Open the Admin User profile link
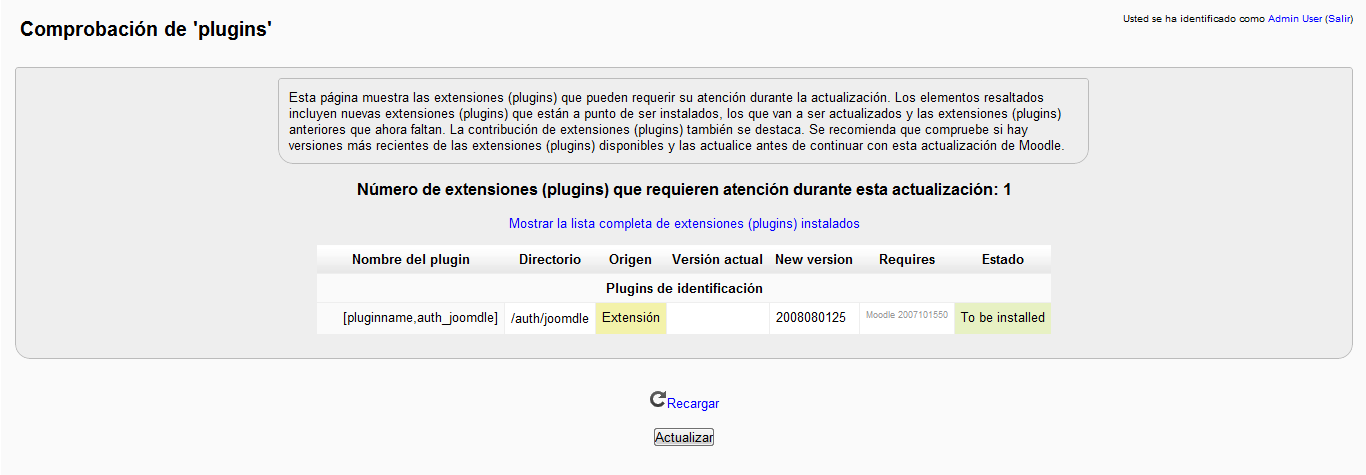Screen dimensions: 1366x475 pyautogui.click(x=1295, y=19)
